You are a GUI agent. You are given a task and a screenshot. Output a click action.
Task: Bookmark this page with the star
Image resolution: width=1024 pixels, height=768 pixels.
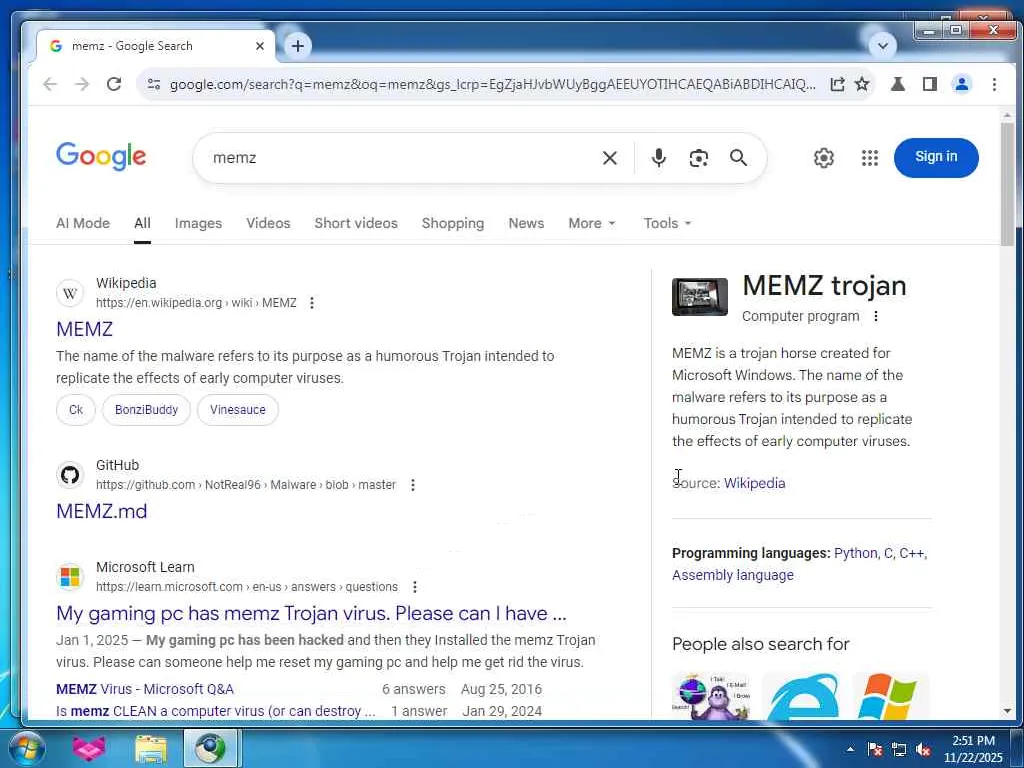click(862, 84)
